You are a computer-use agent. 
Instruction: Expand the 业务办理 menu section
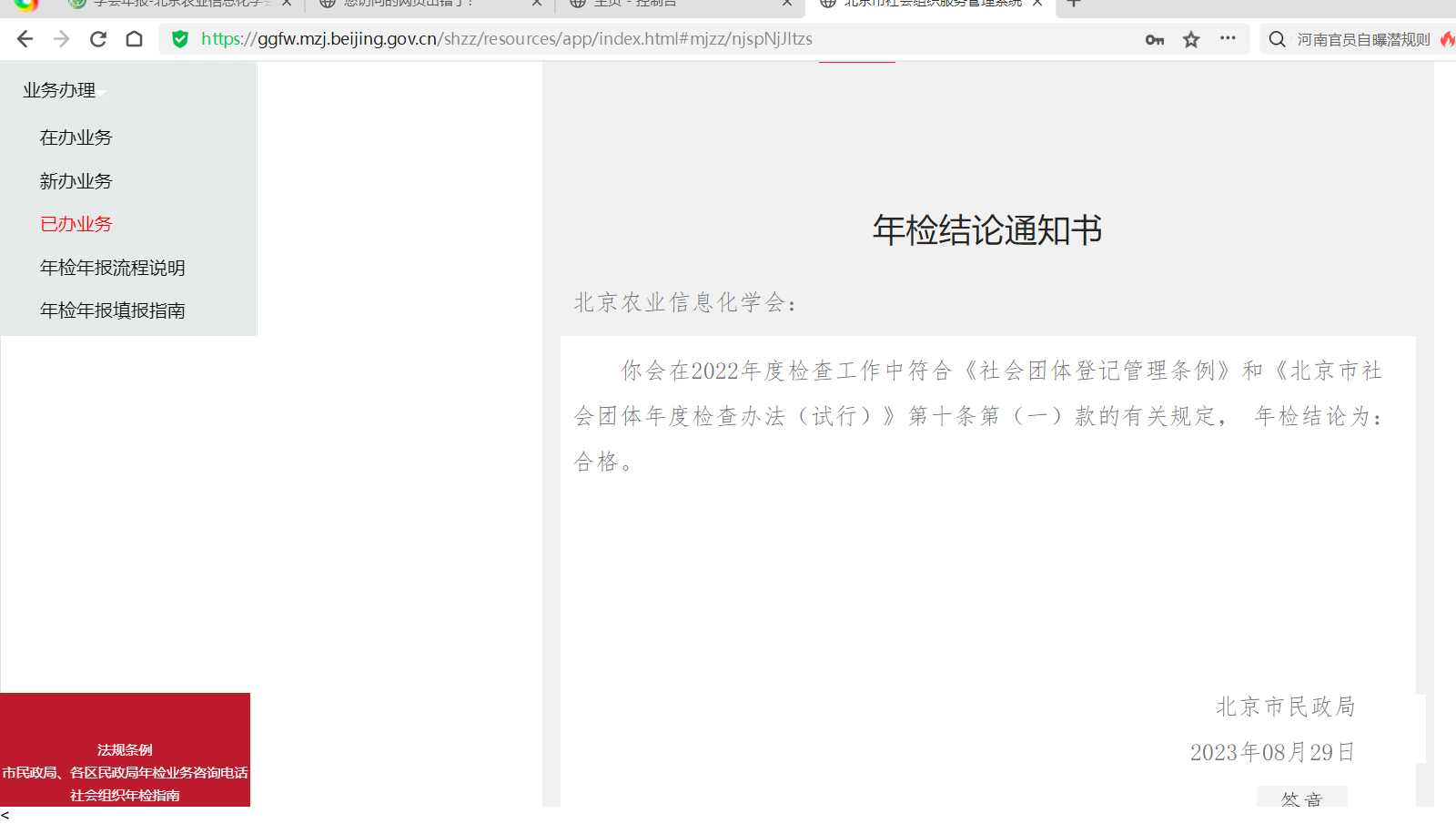(x=60, y=90)
